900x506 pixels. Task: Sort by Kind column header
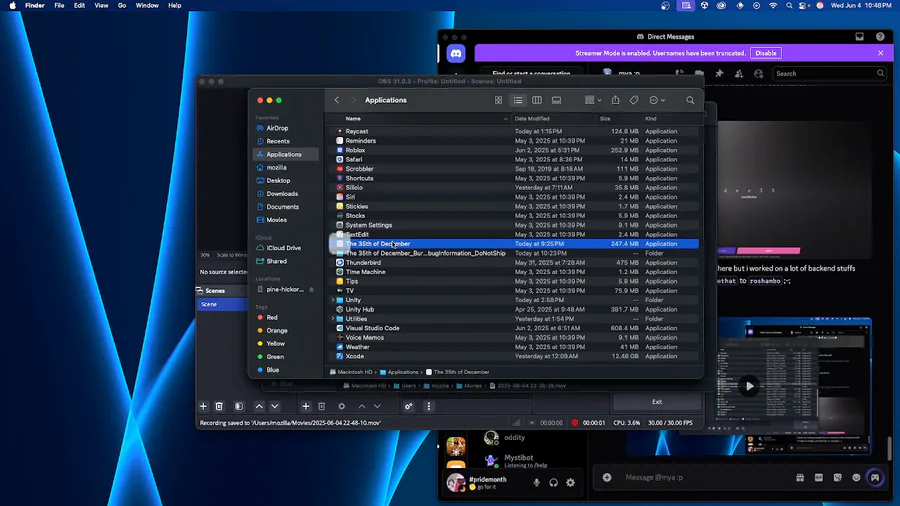(650, 119)
